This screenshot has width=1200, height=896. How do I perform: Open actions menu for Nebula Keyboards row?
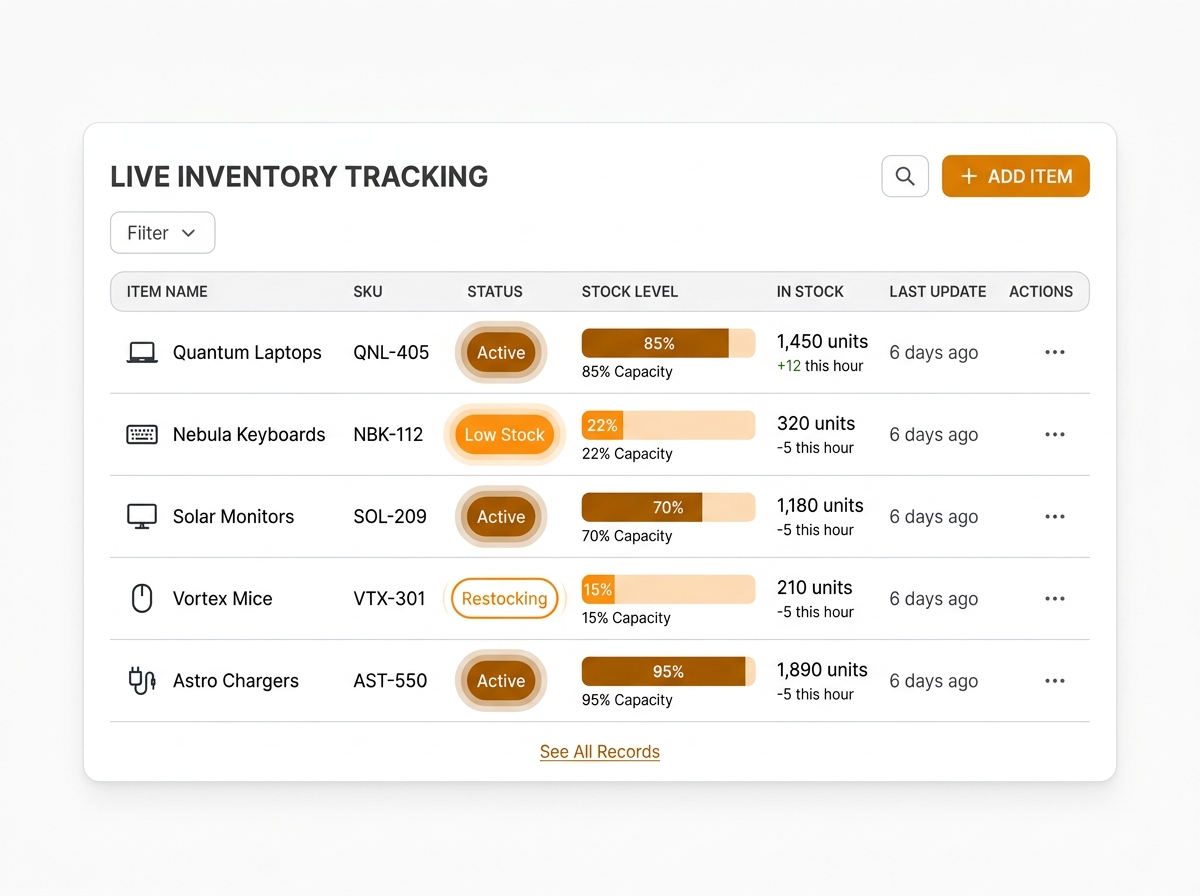tap(1054, 434)
